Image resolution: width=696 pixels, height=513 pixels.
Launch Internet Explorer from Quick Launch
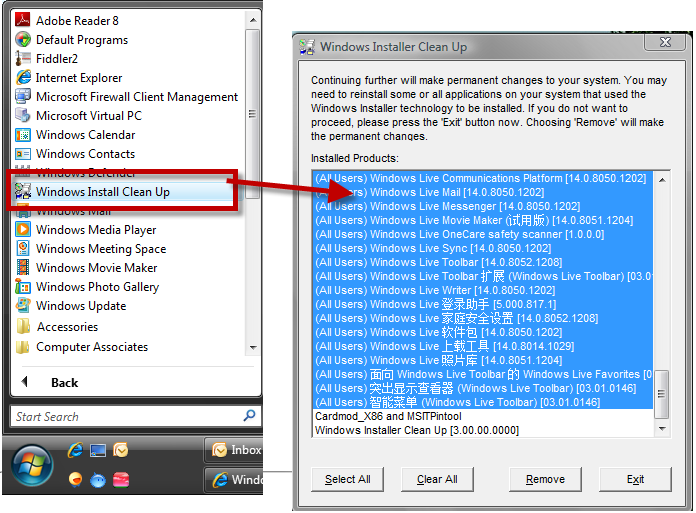click(75, 450)
